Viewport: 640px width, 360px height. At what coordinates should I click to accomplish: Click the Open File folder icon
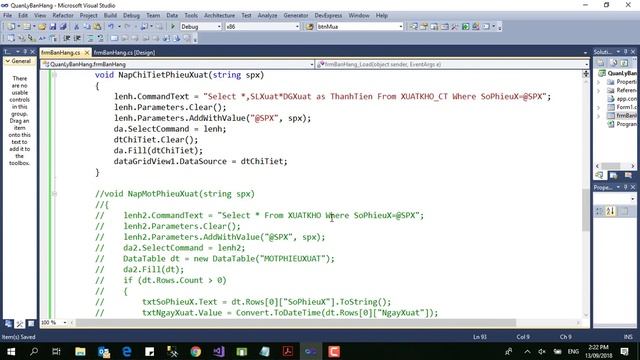(x=42, y=27)
